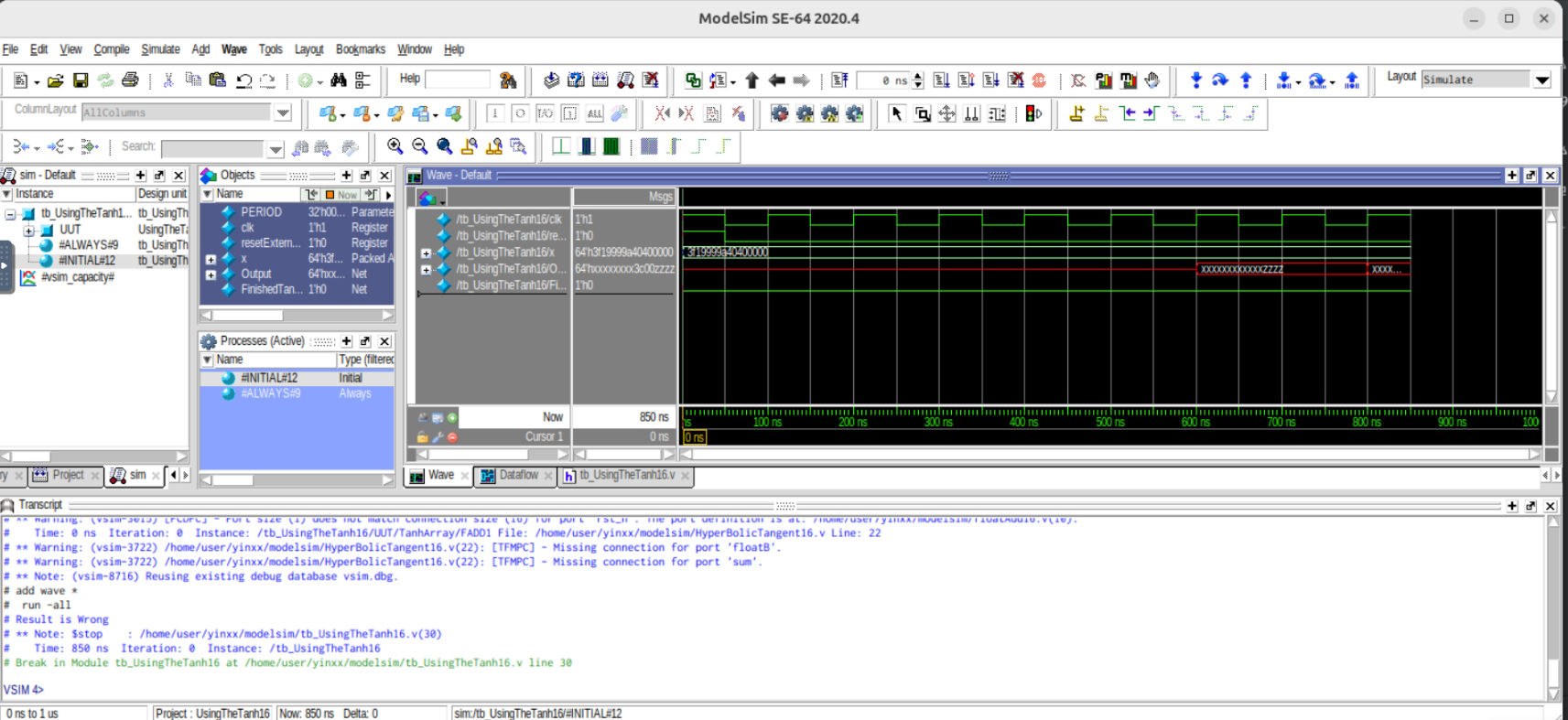Save using the floppy disk icon

81,81
